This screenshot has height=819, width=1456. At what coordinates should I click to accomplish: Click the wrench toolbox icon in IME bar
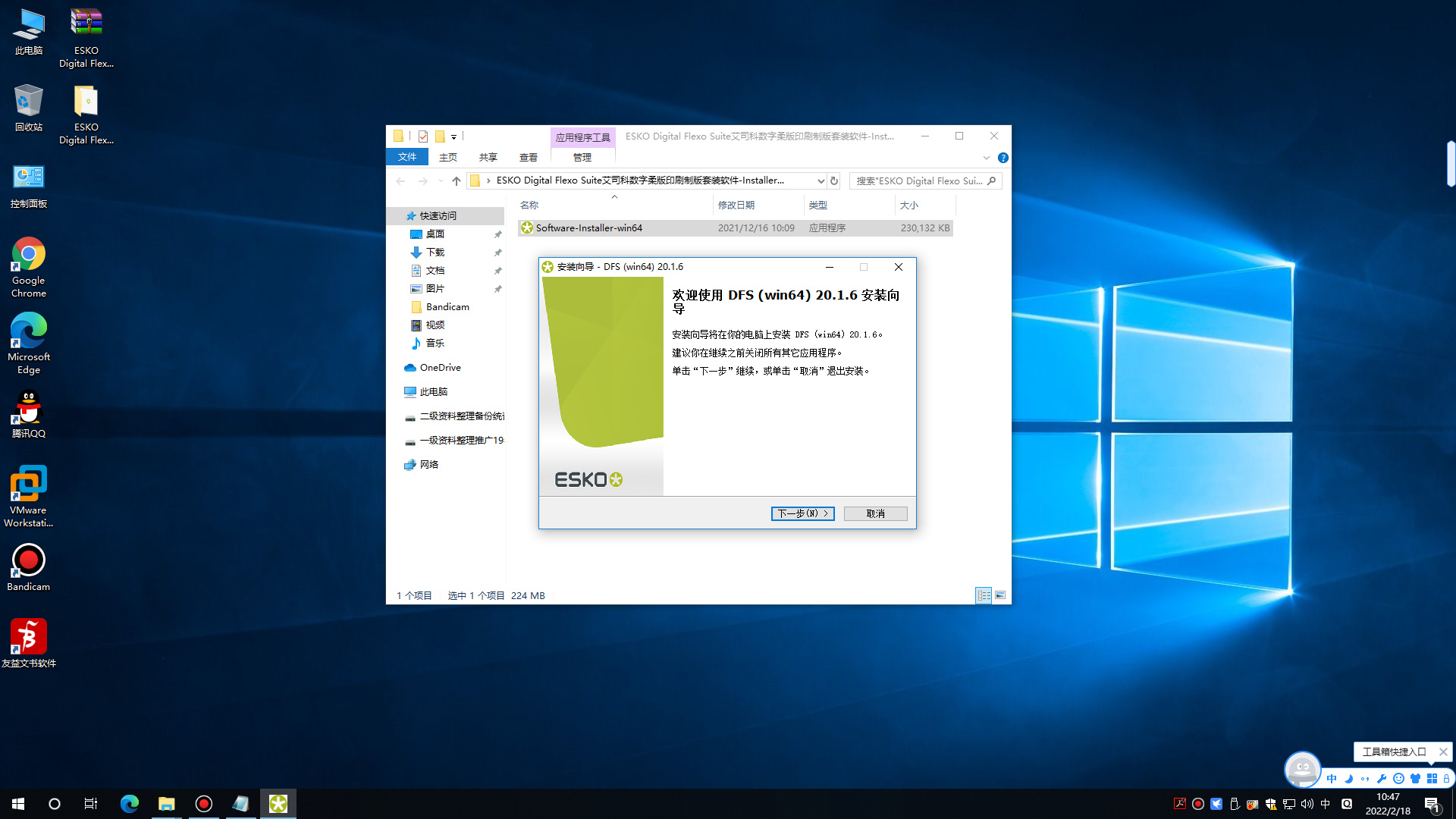[1382, 778]
